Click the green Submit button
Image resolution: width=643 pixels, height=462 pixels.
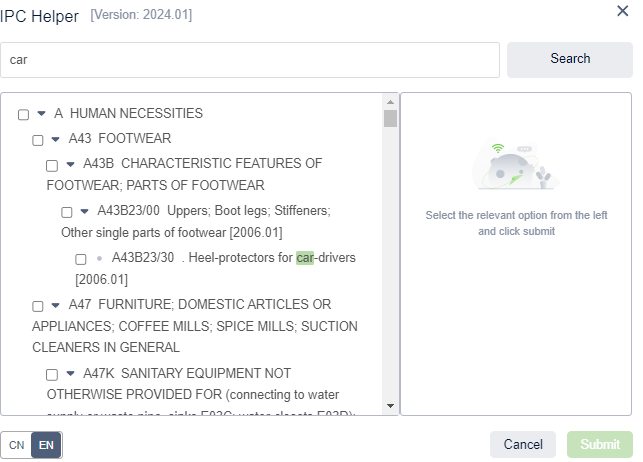pyautogui.click(x=599, y=445)
